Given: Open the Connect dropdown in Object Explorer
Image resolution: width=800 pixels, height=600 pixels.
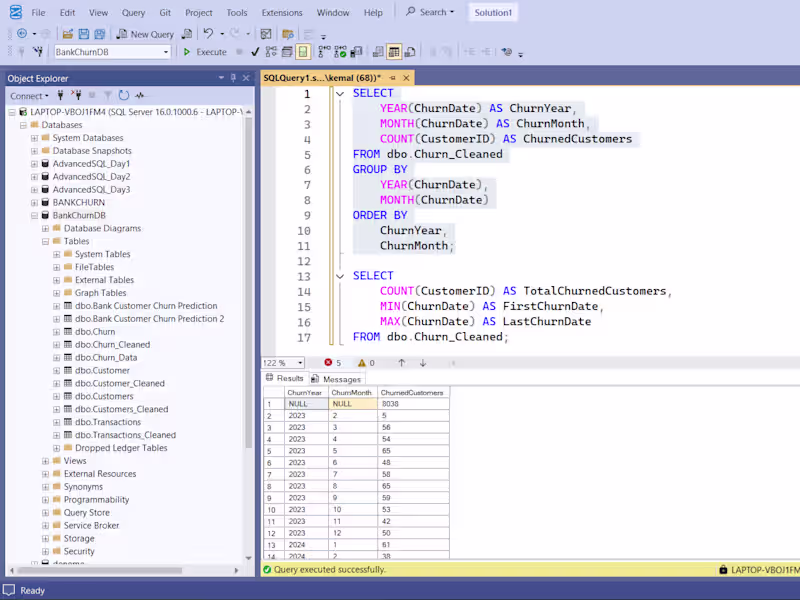Looking at the screenshot, I should (29, 95).
